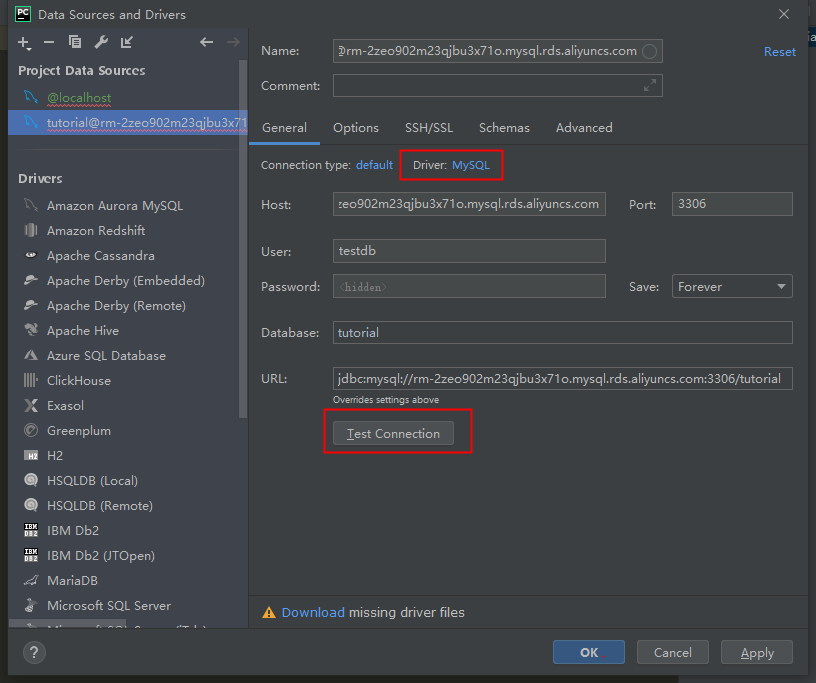This screenshot has height=683, width=816.
Task: Select Azure SQL Database driver
Action: (106, 356)
